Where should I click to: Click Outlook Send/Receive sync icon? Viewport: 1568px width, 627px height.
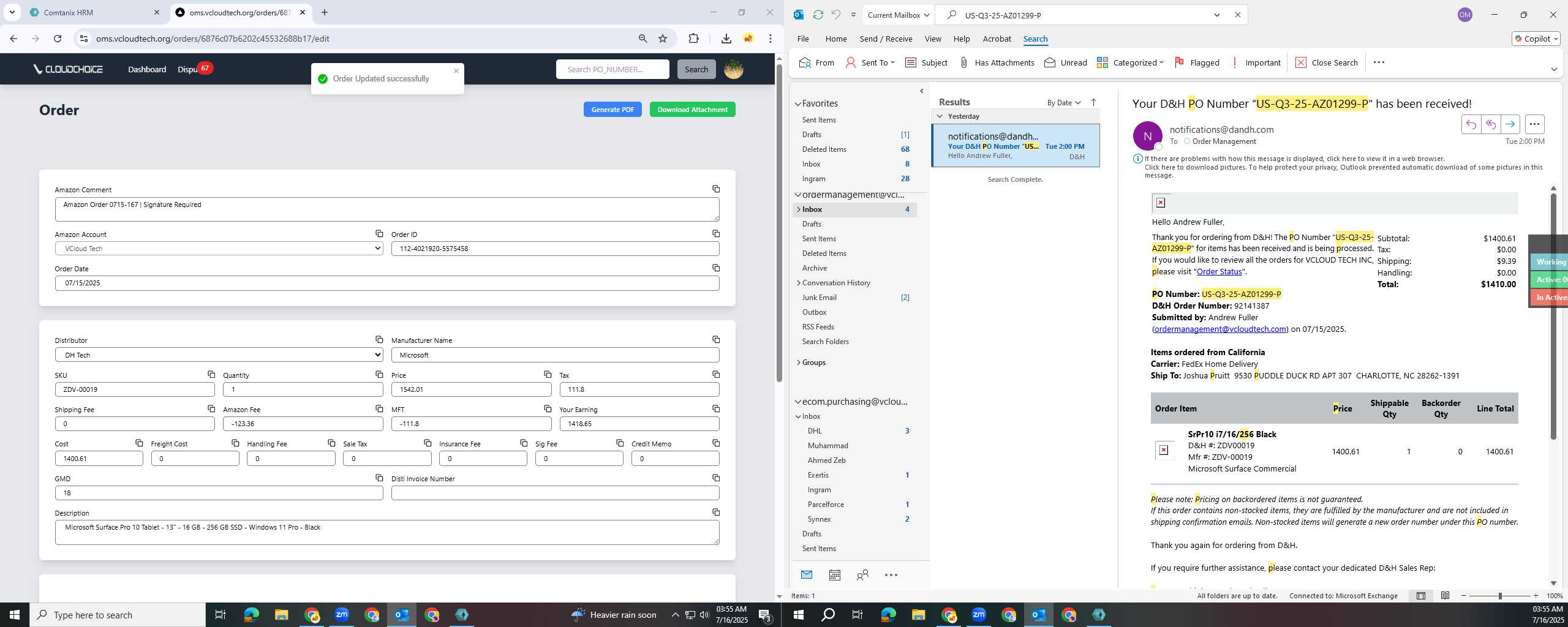(818, 15)
